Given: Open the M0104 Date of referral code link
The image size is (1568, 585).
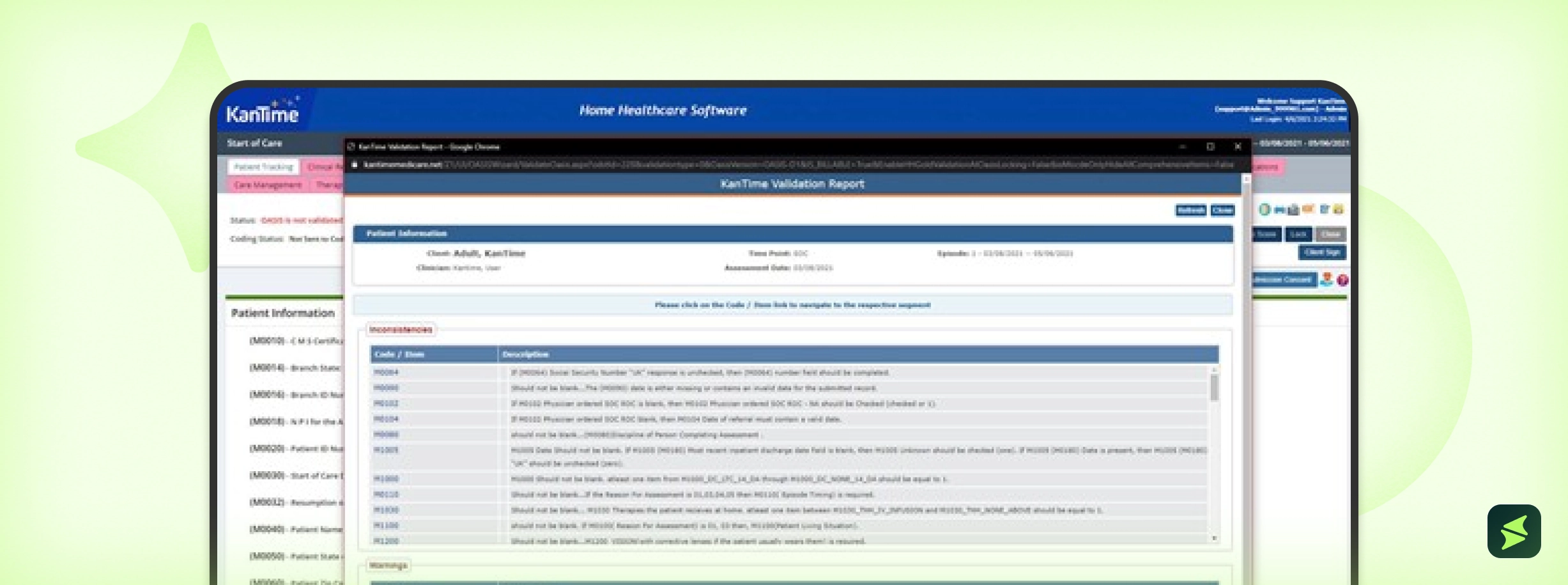Looking at the screenshot, I should pos(386,419).
